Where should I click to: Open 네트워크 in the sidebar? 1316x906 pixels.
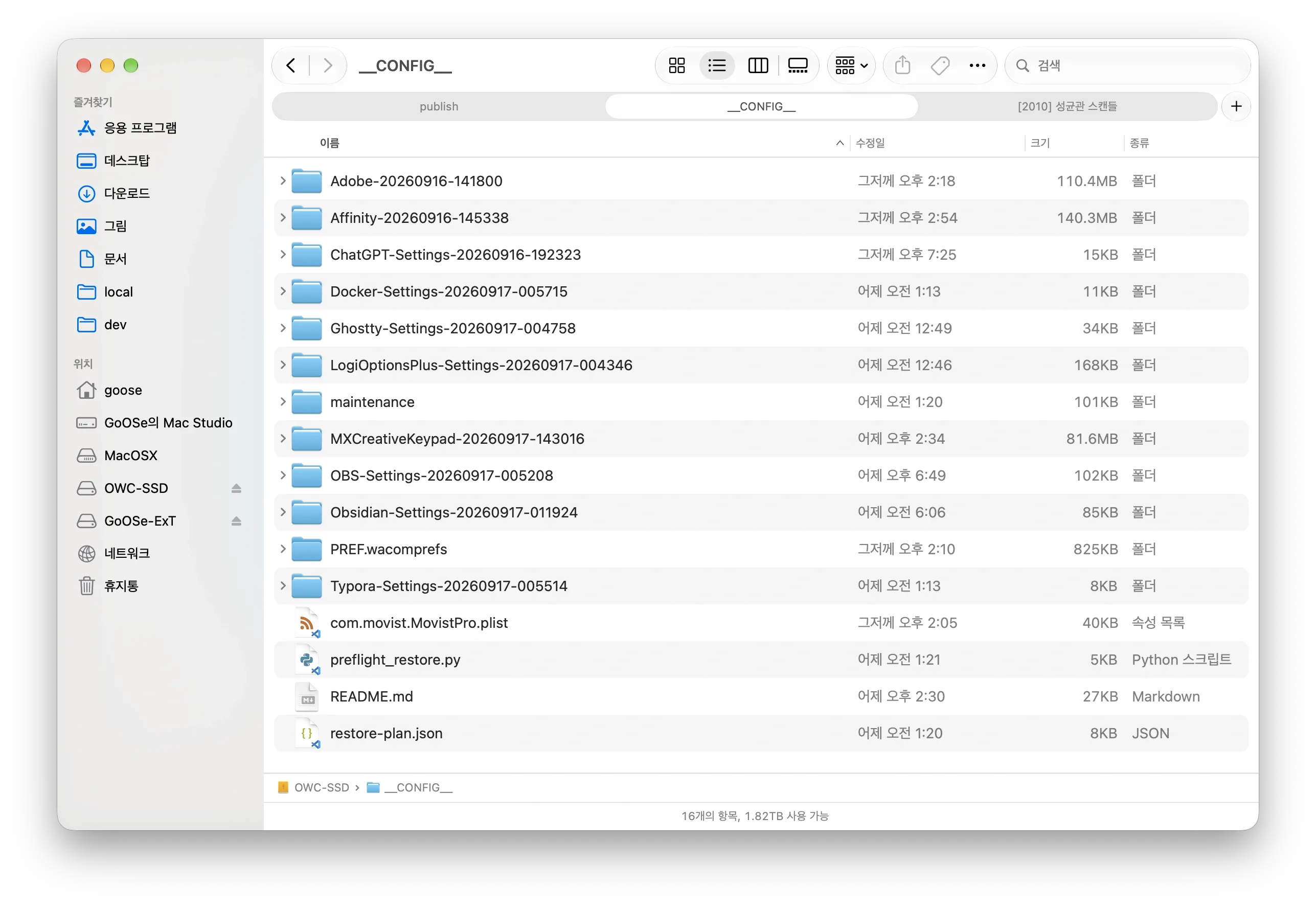point(113,554)
